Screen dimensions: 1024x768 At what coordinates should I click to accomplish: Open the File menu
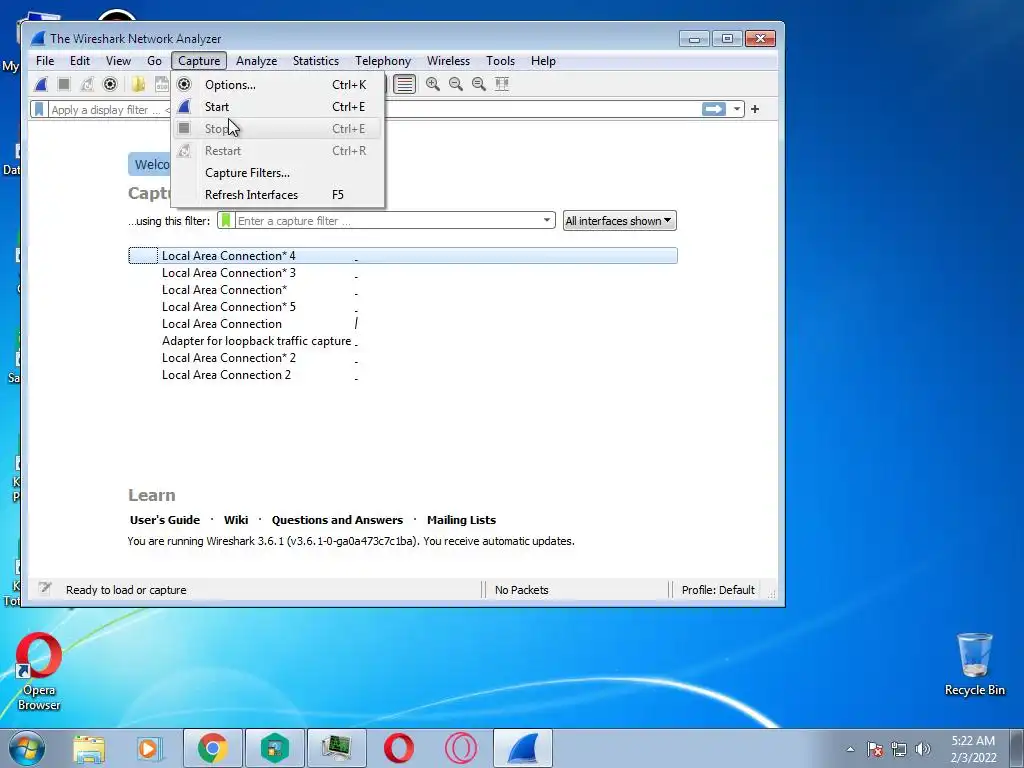[45, 61]
